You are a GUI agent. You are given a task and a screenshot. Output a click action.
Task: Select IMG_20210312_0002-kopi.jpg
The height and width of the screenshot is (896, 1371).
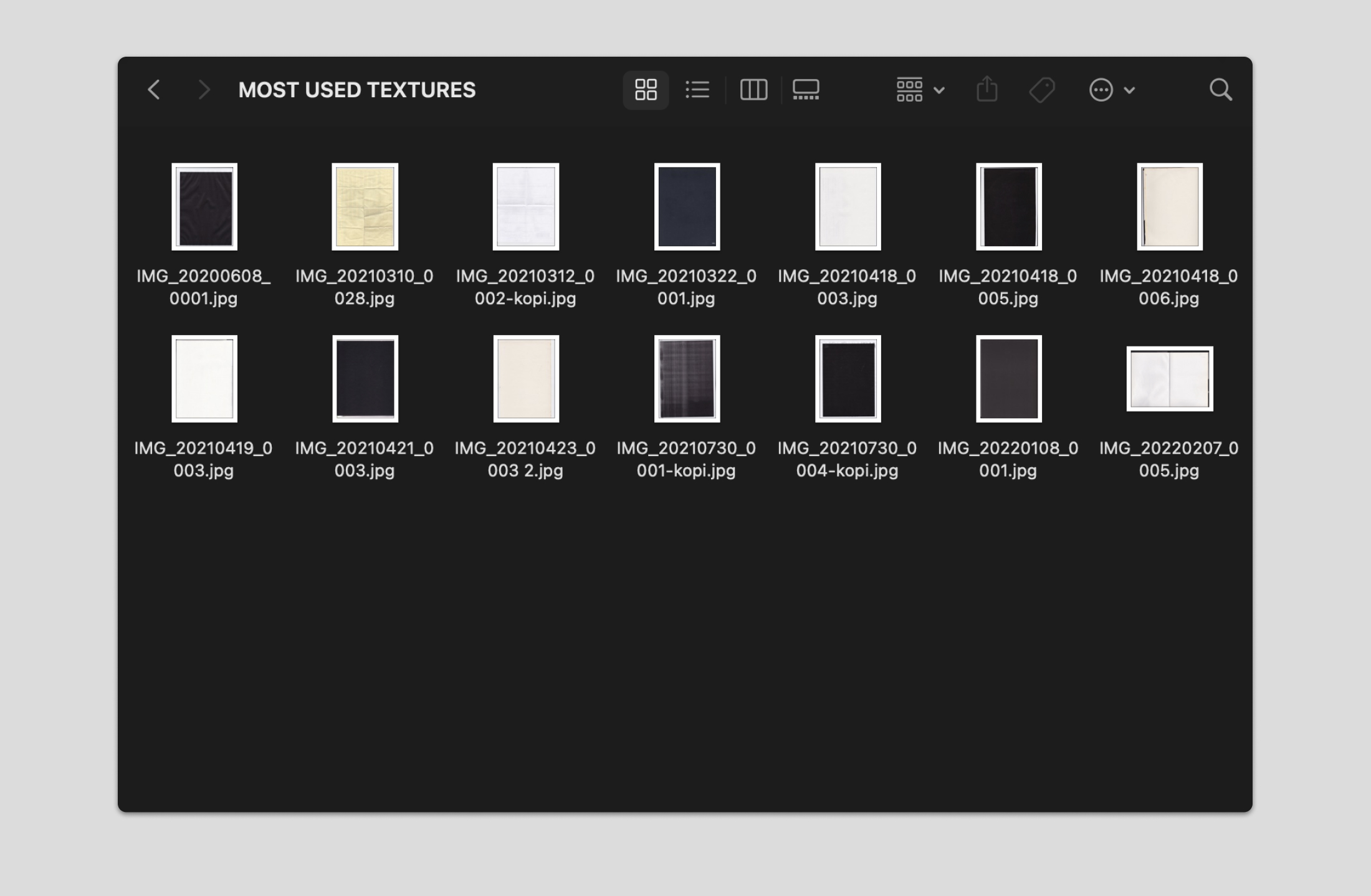[525, 206]
